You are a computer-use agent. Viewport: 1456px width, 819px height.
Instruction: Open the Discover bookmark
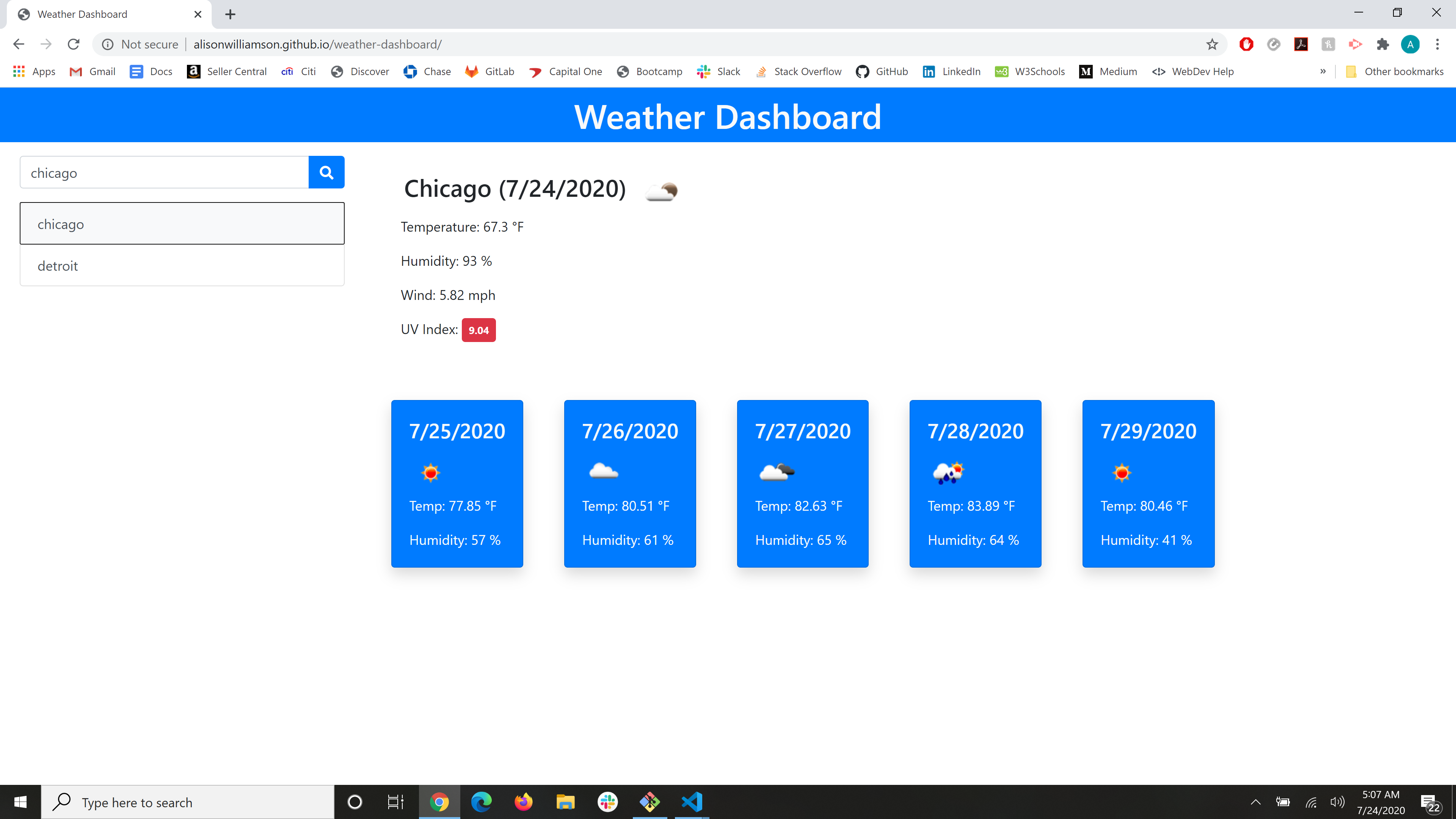pos(360,71)
